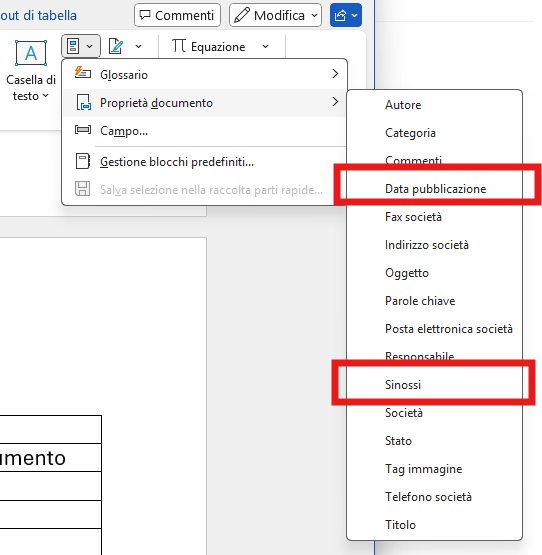Screen dimensions: 542x555
Task: Insert the Sinossi property
Action: click(434, 384)
